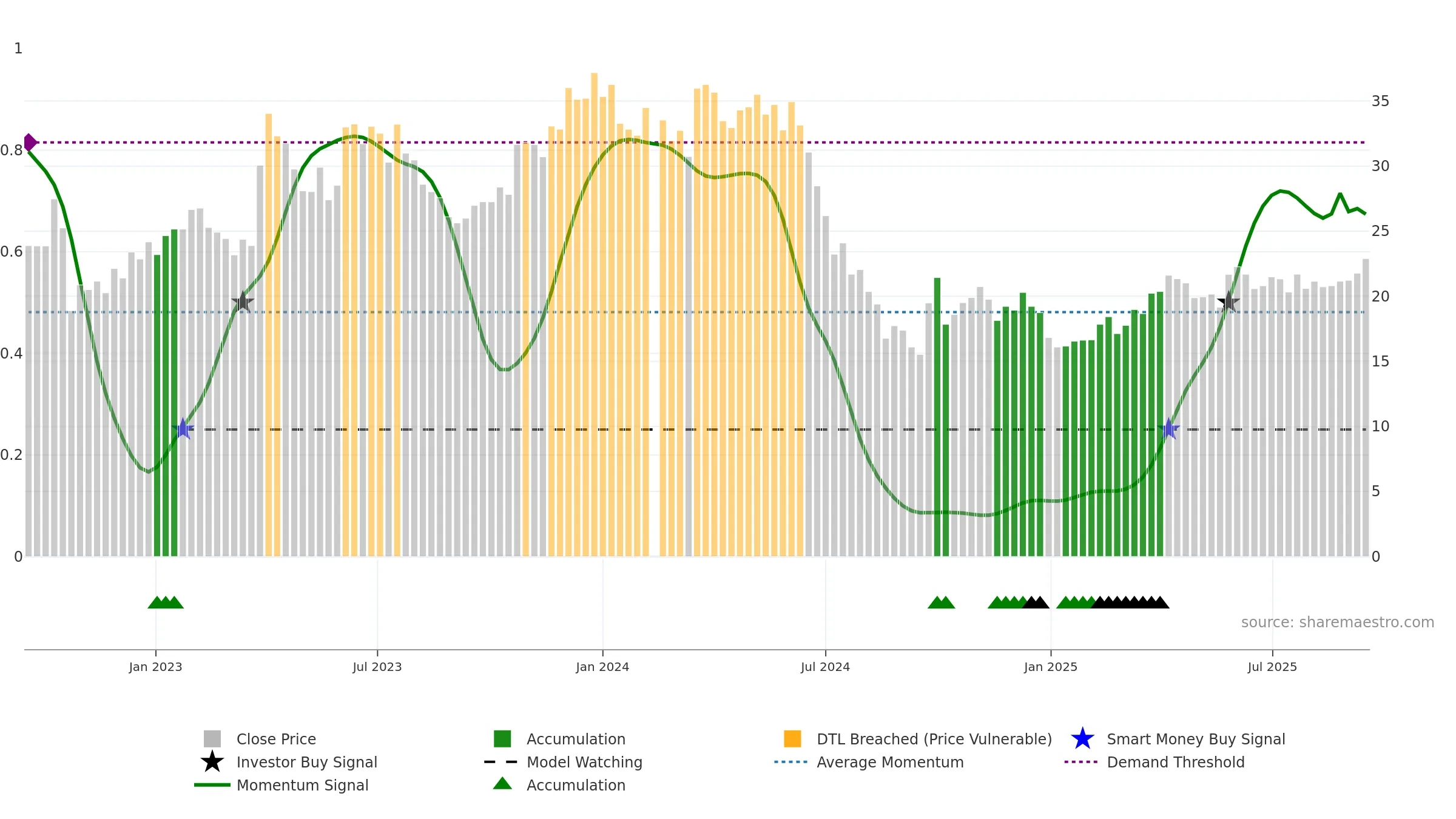Click the orange DTL Breached legend swatch

pyautogui.click(x=792, y=739)
